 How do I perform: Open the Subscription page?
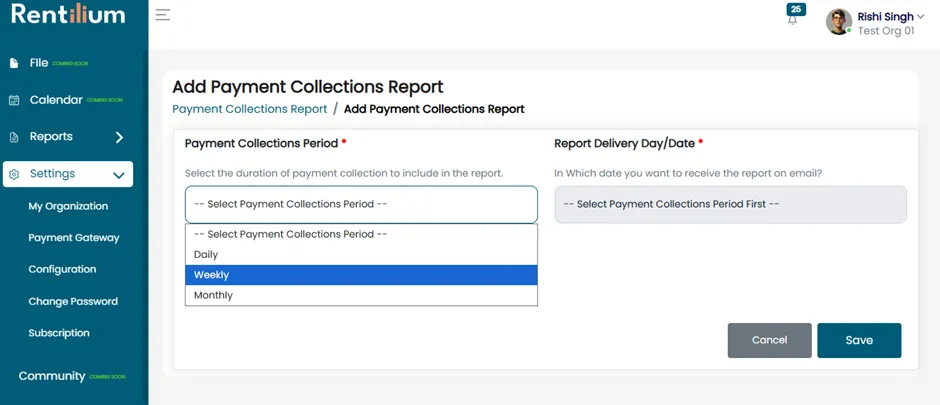pos(59,333)
